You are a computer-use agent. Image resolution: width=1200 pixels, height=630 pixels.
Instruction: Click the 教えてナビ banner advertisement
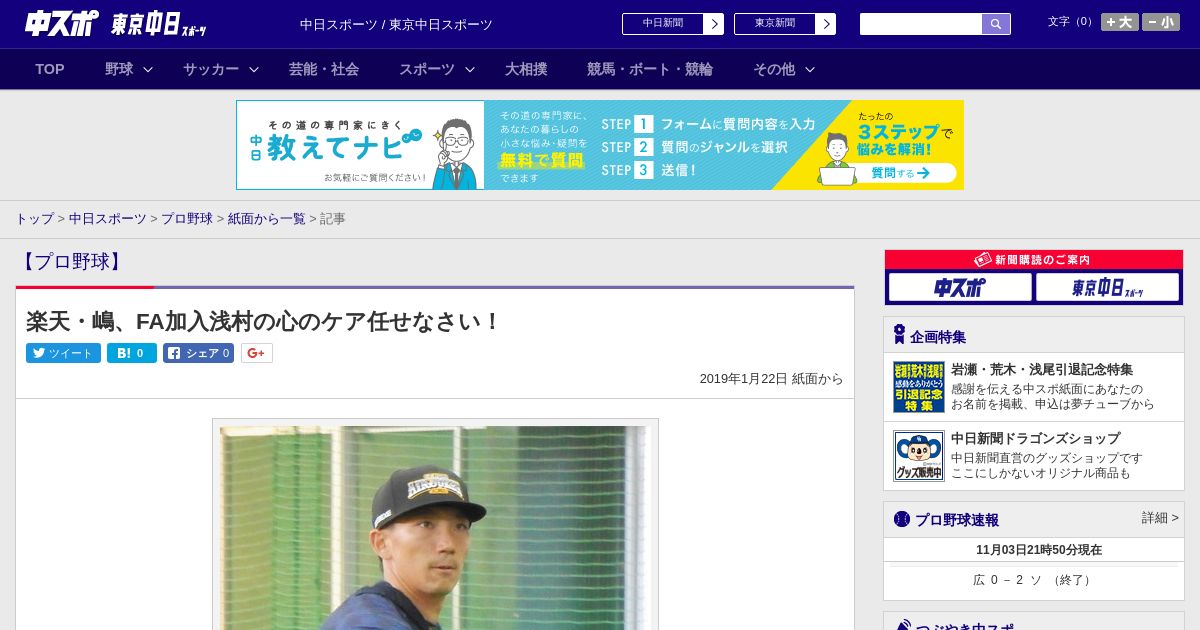click(x=600, y=145)
